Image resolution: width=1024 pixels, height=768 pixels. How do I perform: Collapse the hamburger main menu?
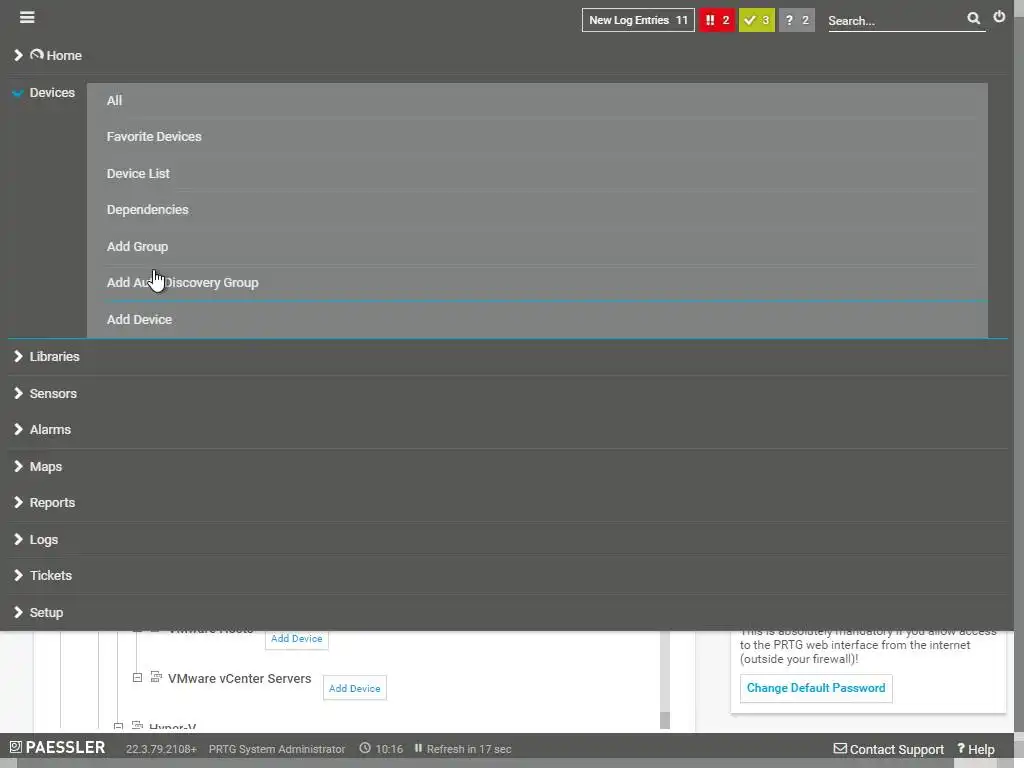tap(27, 17)
